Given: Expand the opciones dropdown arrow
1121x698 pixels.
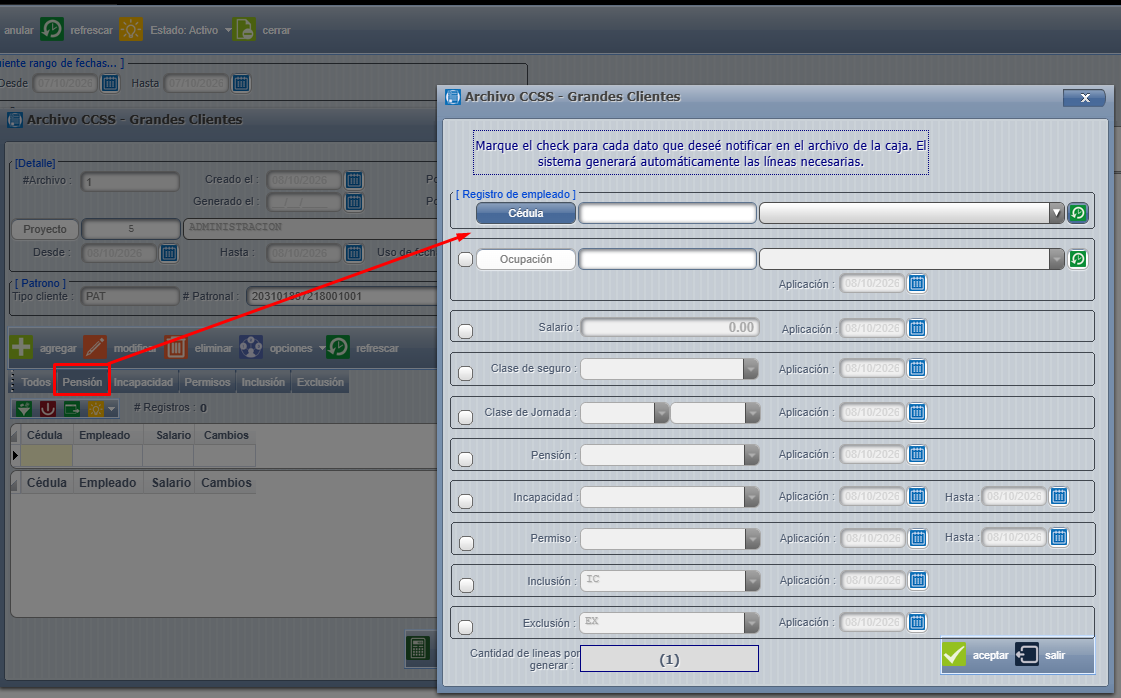Looking at the screenshot, I should [322, 348].
